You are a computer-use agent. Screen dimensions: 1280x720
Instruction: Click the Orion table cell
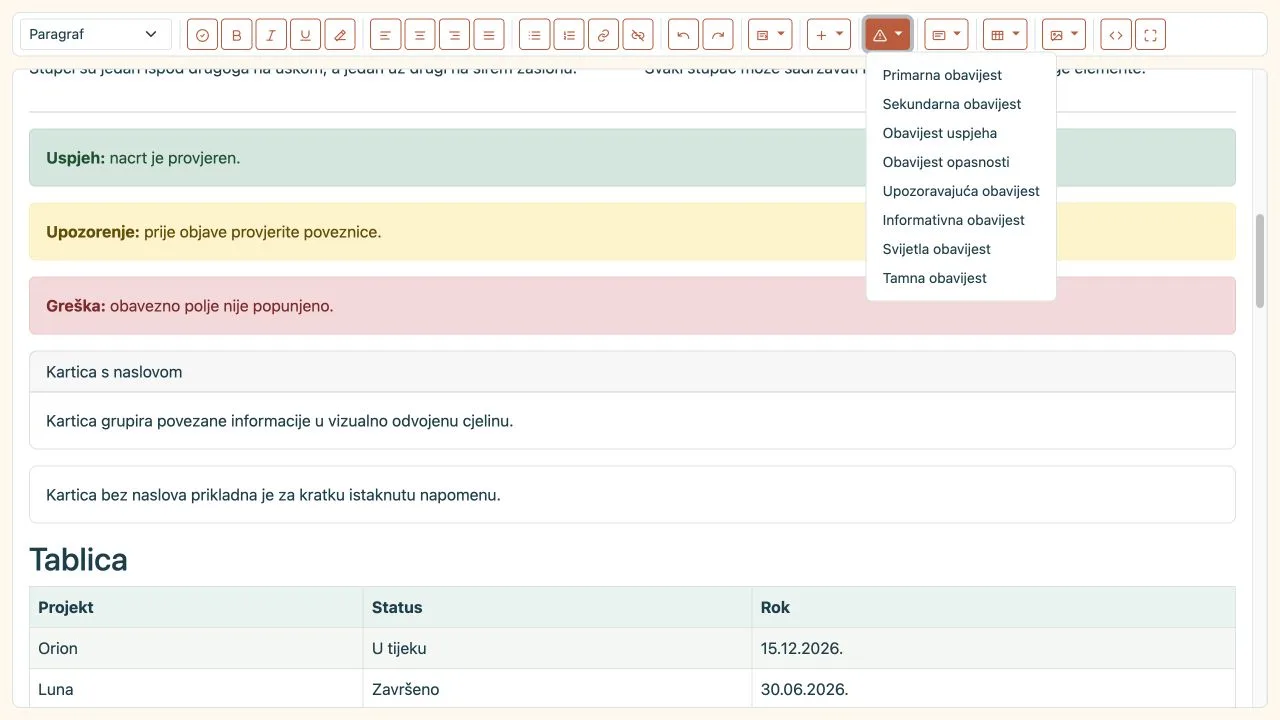pos(196,648)
